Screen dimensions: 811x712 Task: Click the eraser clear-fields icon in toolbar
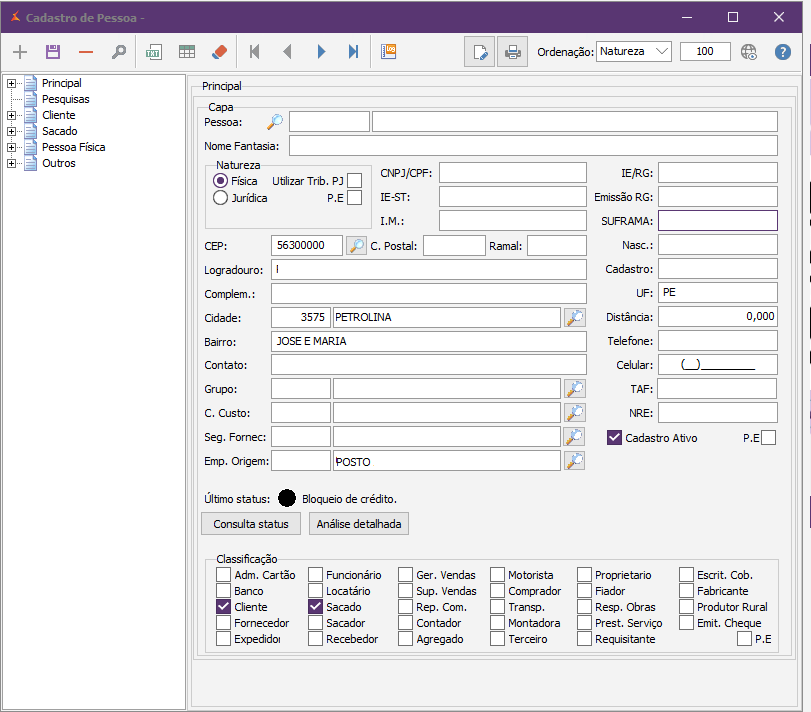pos(220,52)
